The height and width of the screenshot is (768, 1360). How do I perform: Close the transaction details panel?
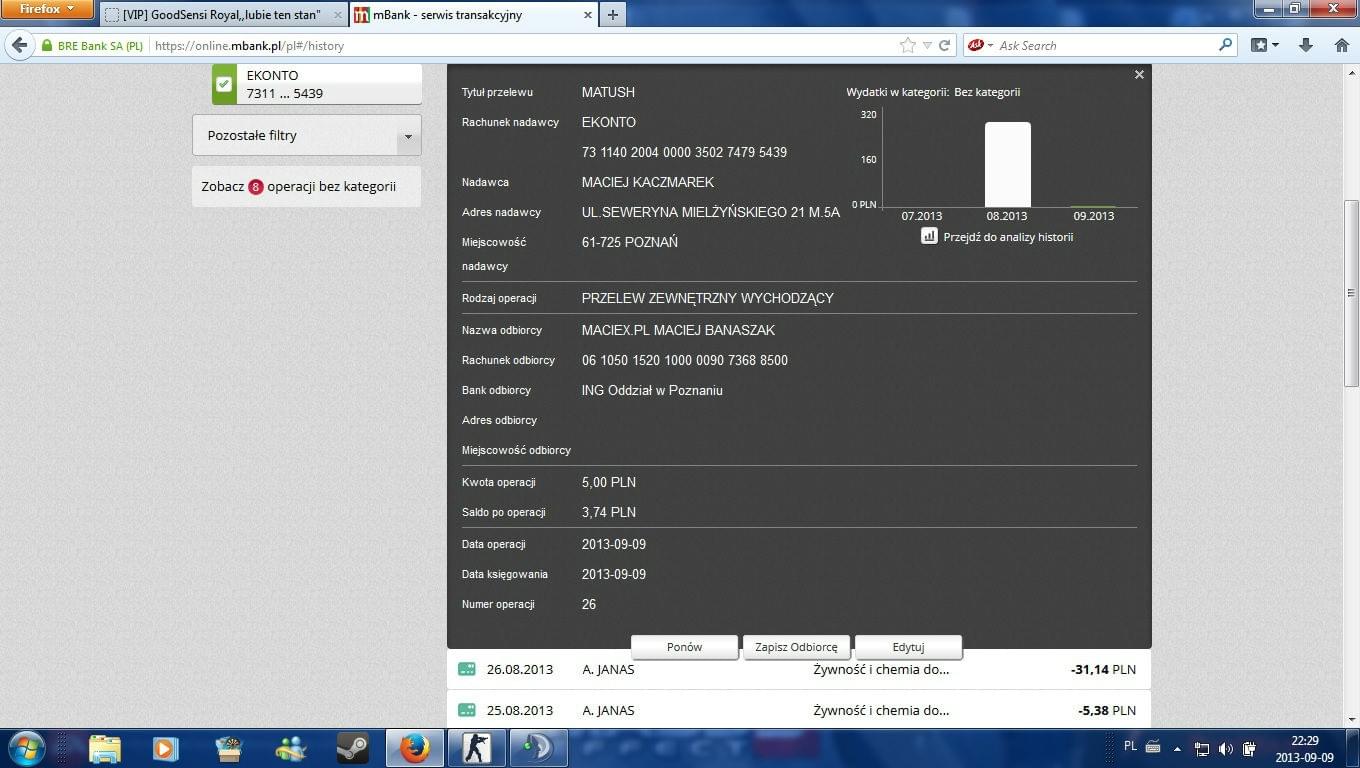1139,75
